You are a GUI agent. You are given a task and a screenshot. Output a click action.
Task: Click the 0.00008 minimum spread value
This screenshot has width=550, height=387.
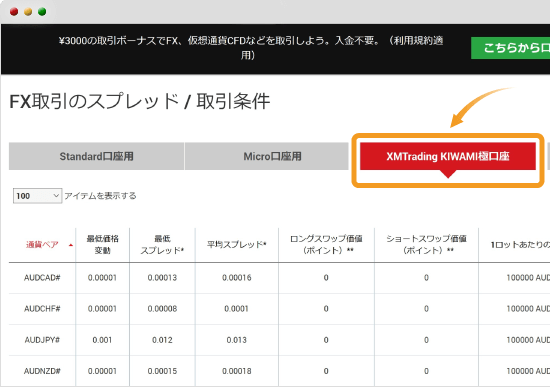[162, 309]
